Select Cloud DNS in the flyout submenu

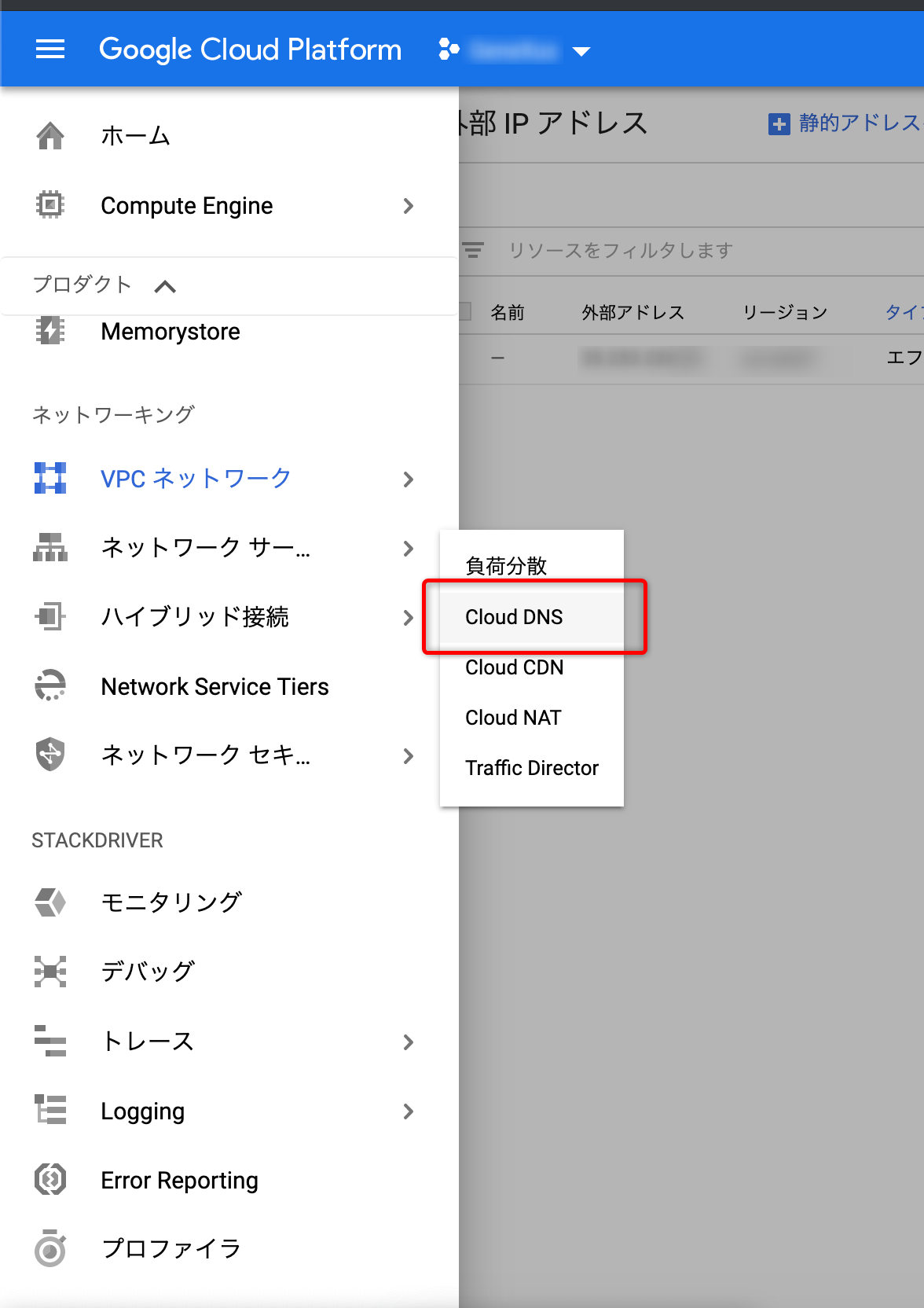pyautogui.click(x=532, y=617)
